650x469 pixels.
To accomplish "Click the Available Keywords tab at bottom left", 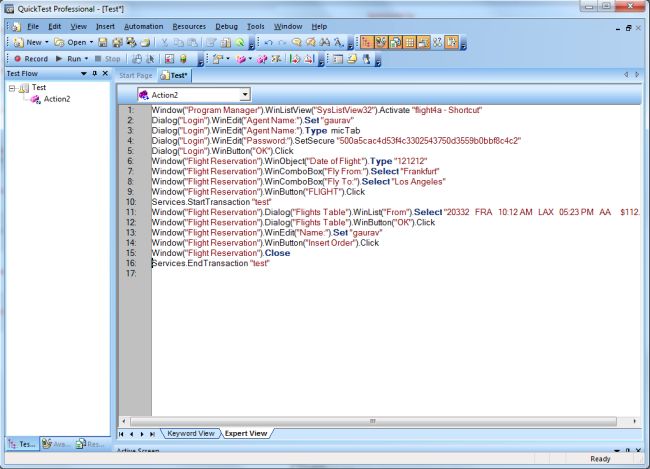I will (57, 444).
